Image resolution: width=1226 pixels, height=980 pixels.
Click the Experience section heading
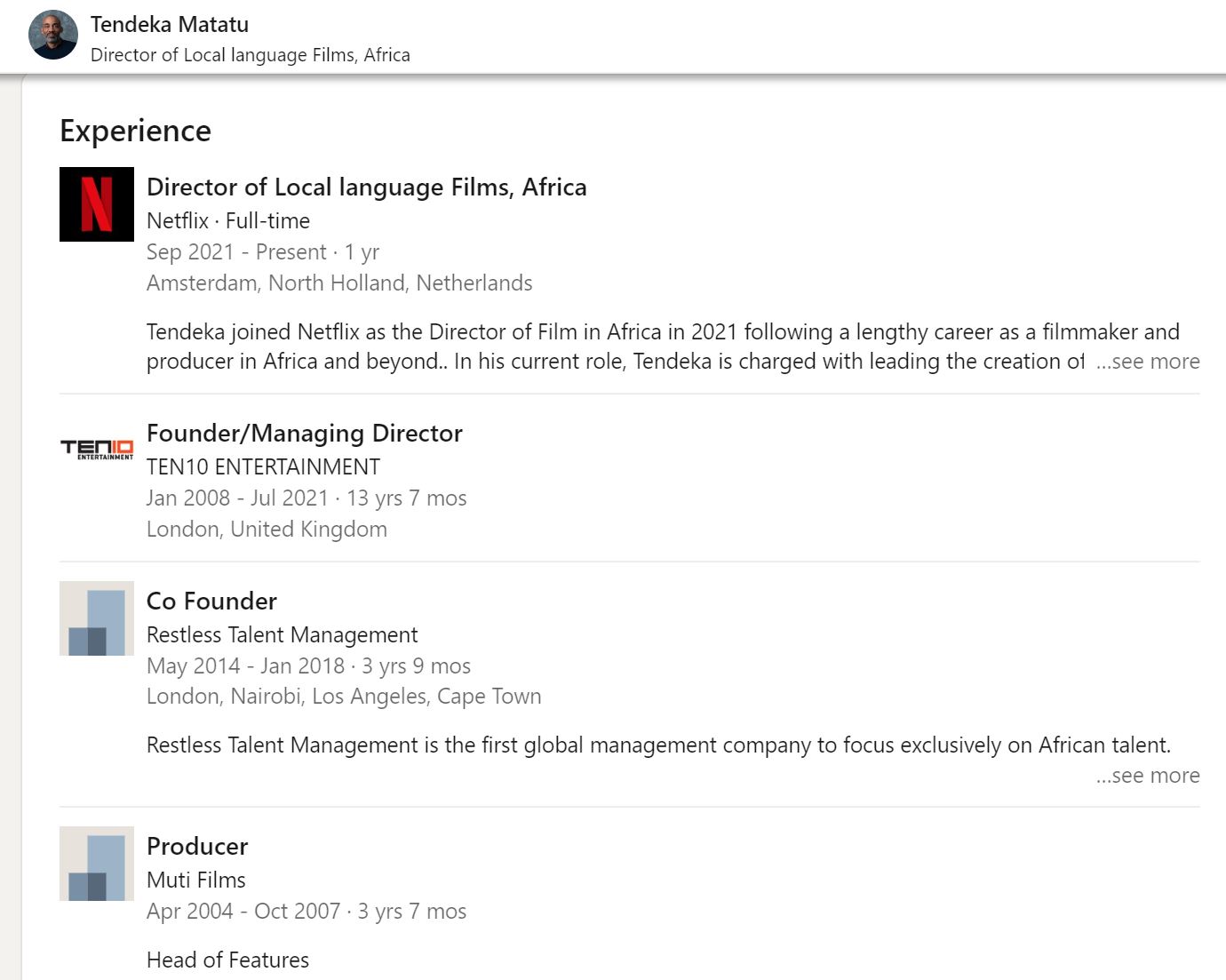click(x=135, y=131)
